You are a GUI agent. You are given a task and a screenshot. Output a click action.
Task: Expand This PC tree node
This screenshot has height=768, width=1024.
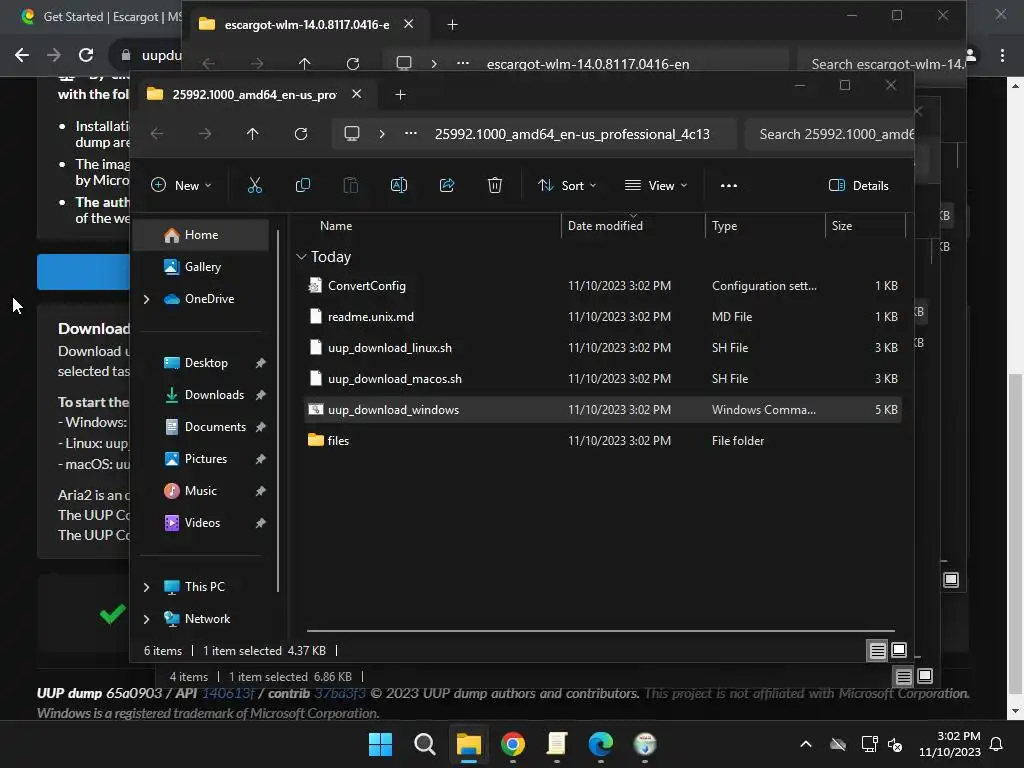146,586
